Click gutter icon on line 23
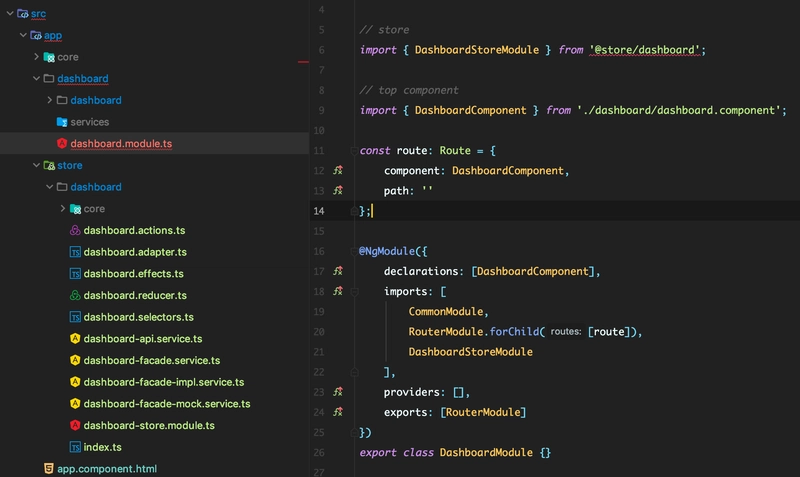 338,392
